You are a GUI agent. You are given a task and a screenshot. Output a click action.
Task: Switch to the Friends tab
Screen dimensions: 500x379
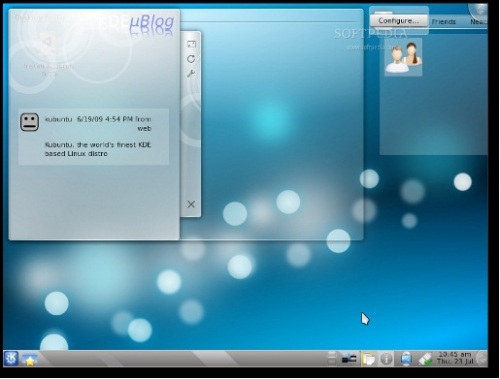tap(443, 22)
